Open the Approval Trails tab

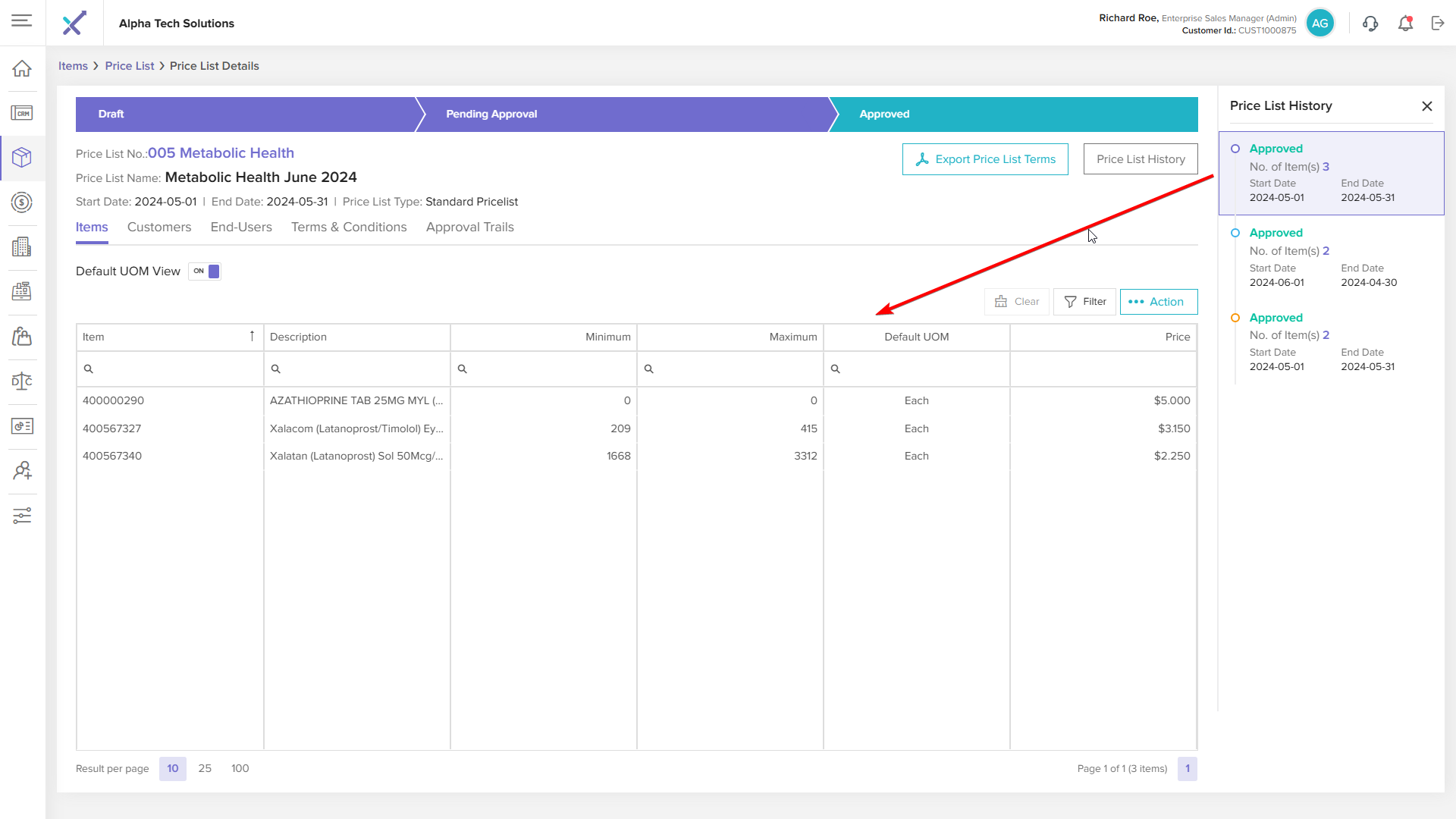[469, 227]
